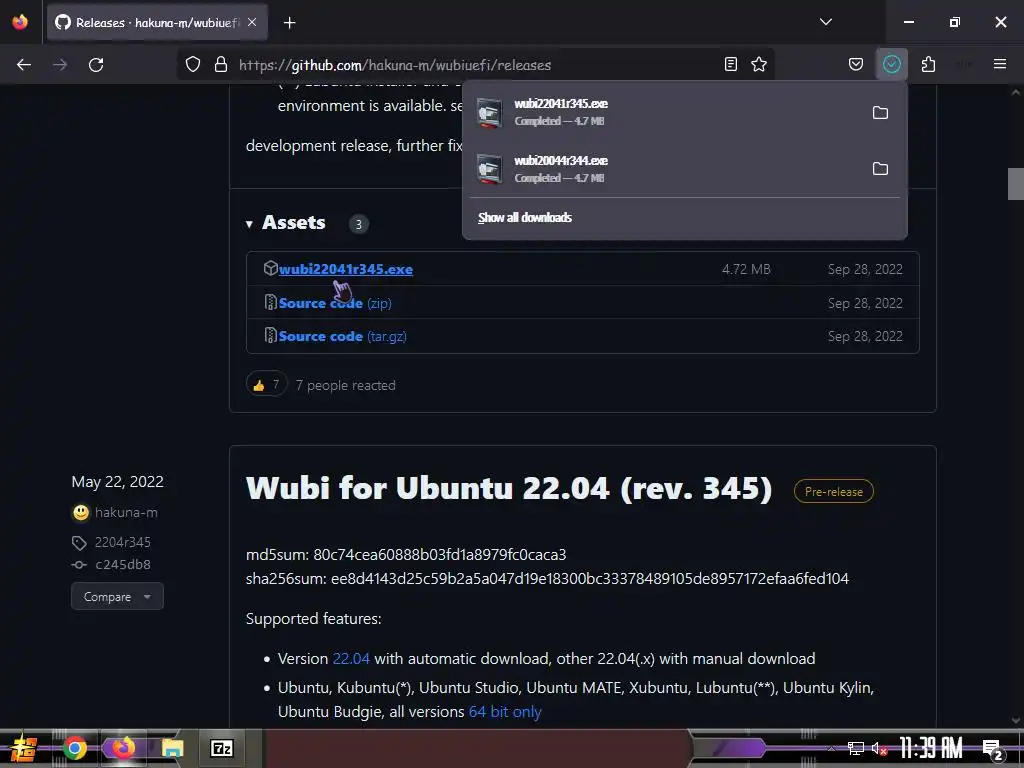Open the 64 bit only link
The width and height of the screenshot is (1024, 768).
pos(505,712)
